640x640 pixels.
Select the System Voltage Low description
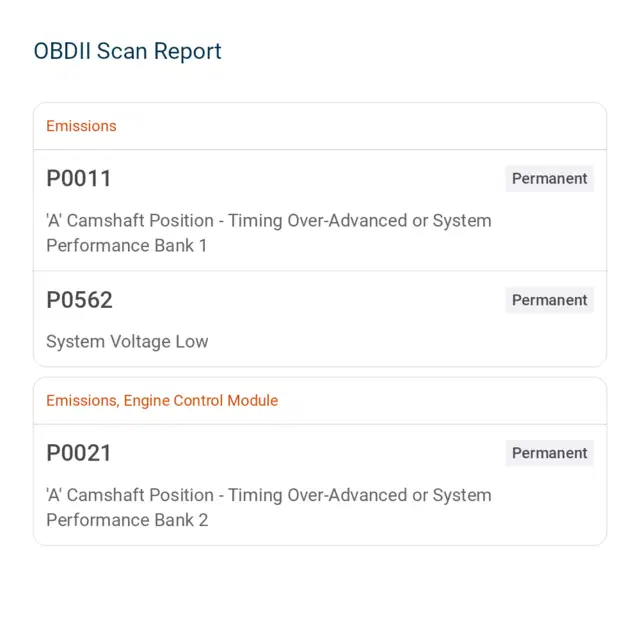tap(127, 342)
